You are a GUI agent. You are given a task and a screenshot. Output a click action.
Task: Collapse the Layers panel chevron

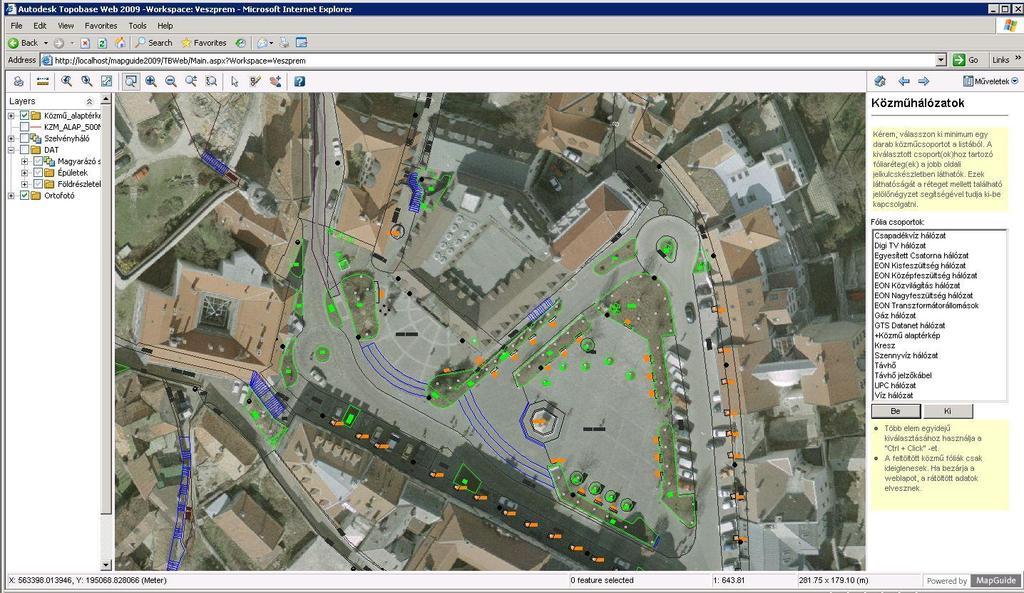(89, 101)
